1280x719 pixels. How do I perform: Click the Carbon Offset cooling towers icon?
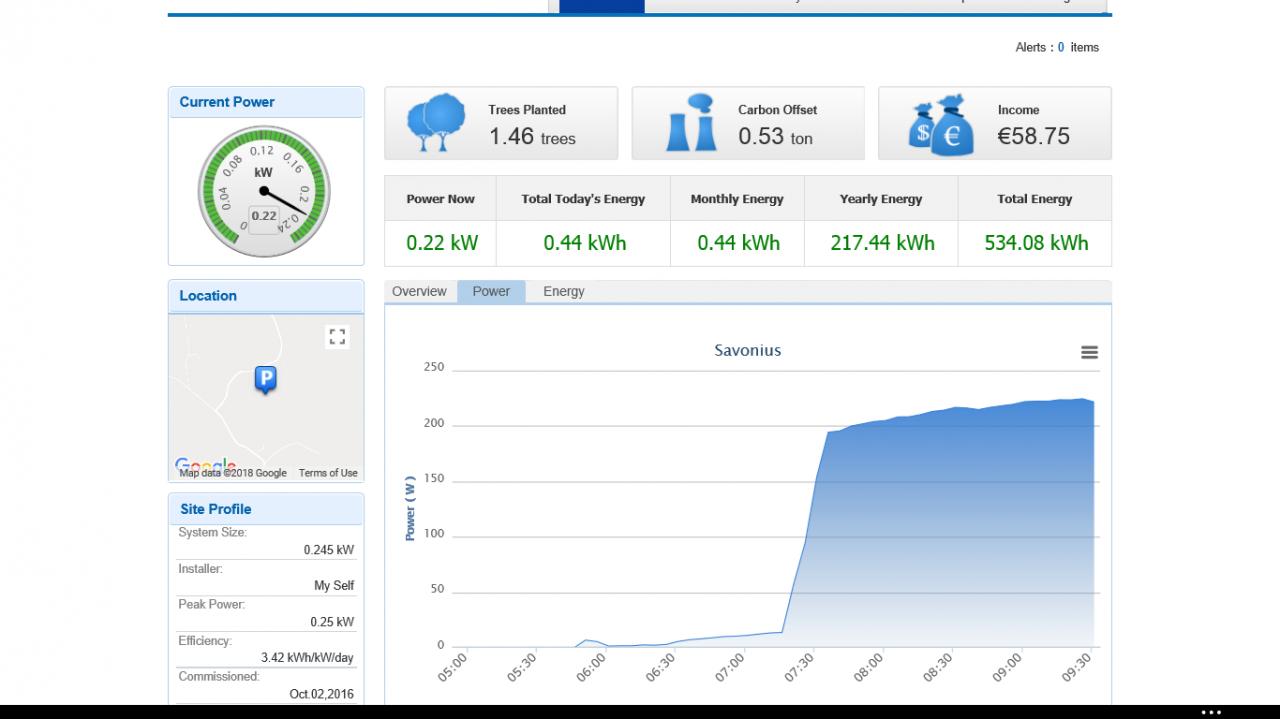(x=691, y=122)
